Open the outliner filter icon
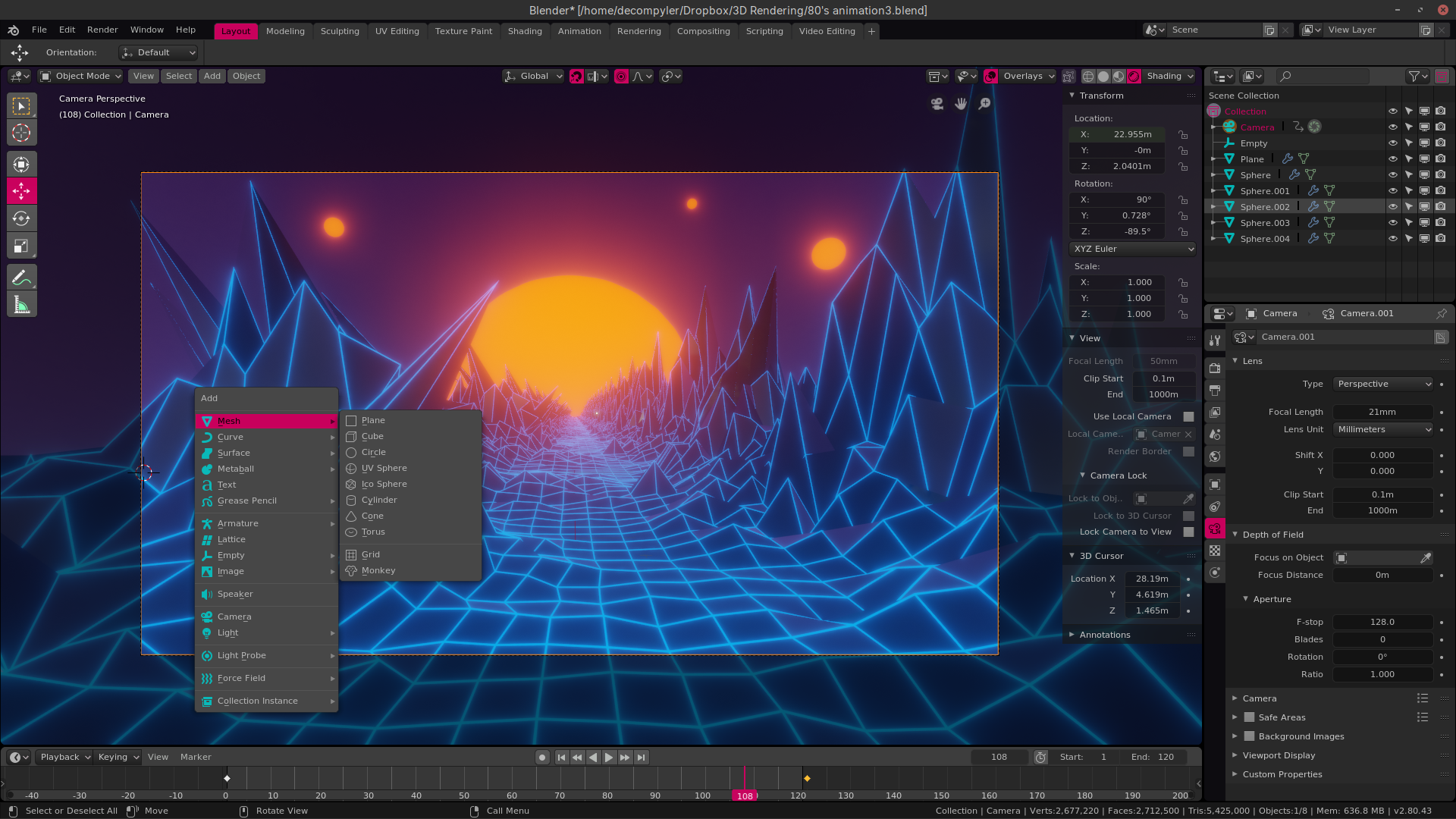1456x819 pixels. [x=1417, y=76]
